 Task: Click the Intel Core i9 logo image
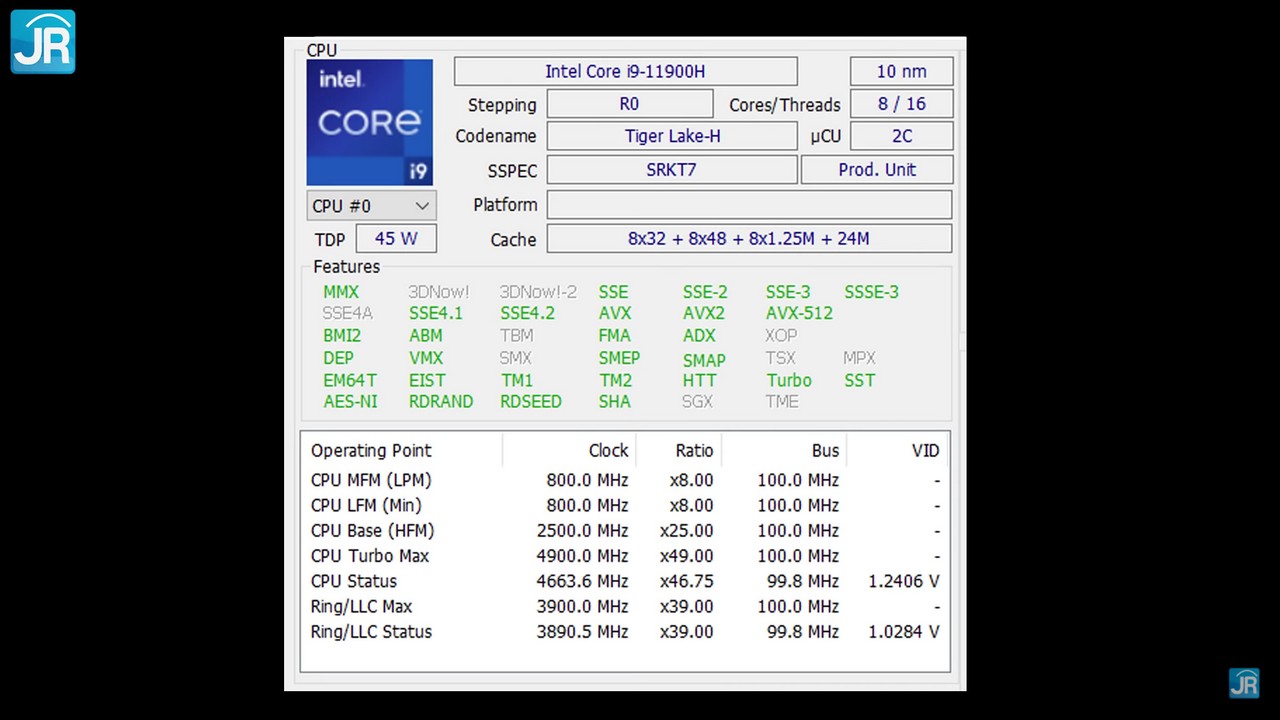pyautogui.click(x=370, y=122)
